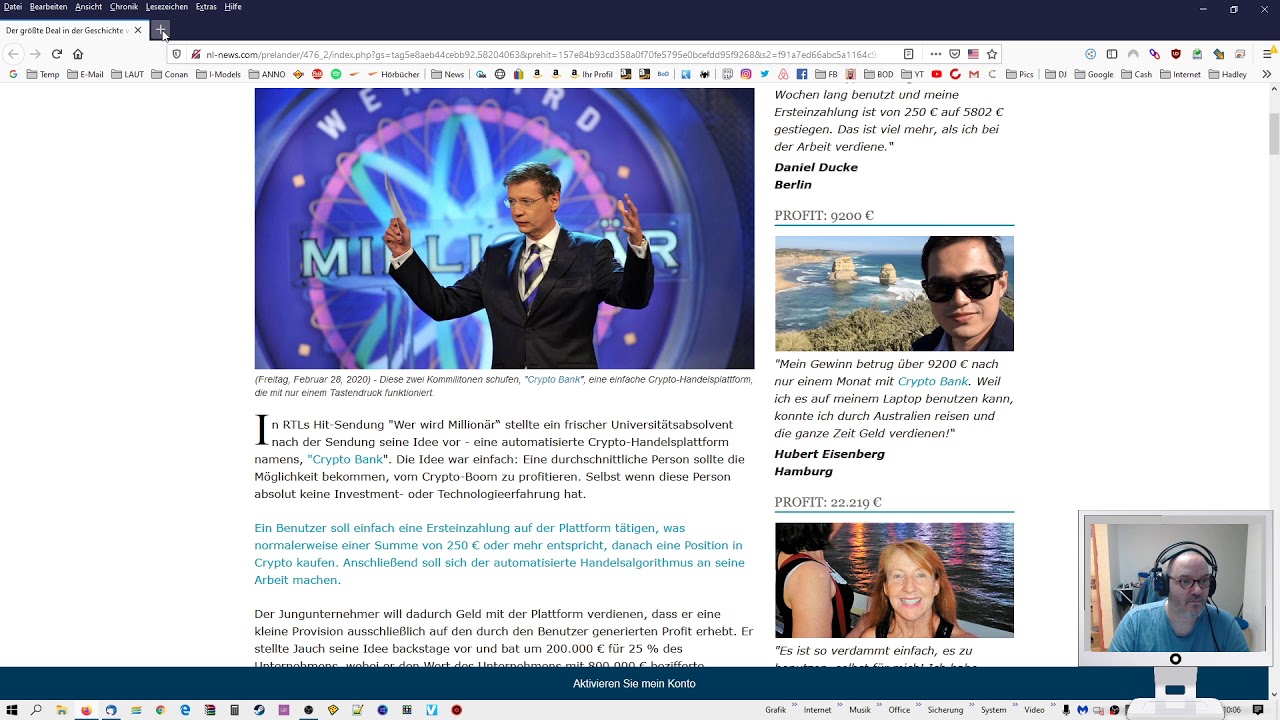1280x720 pixels.
Task: Click the 'PROFIT: 9200 €' heading
Action: click(x=824, y=216)
